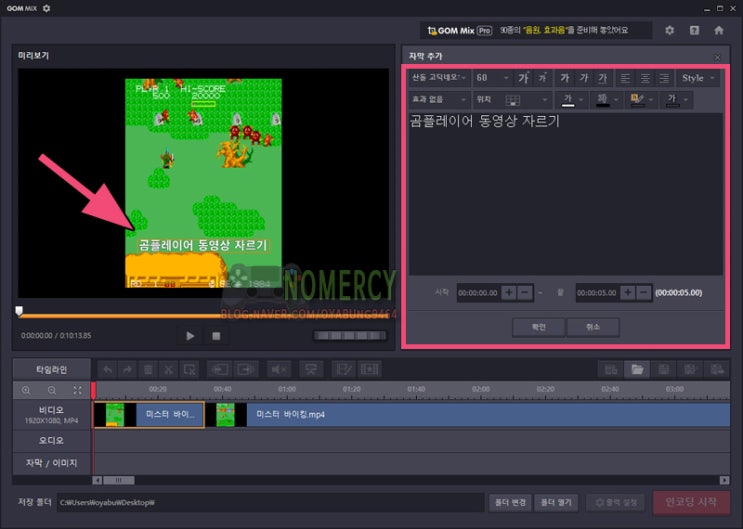Click the screen transition toolbar icon
This screenshot has width=743, height=529.
coord(311,370)
